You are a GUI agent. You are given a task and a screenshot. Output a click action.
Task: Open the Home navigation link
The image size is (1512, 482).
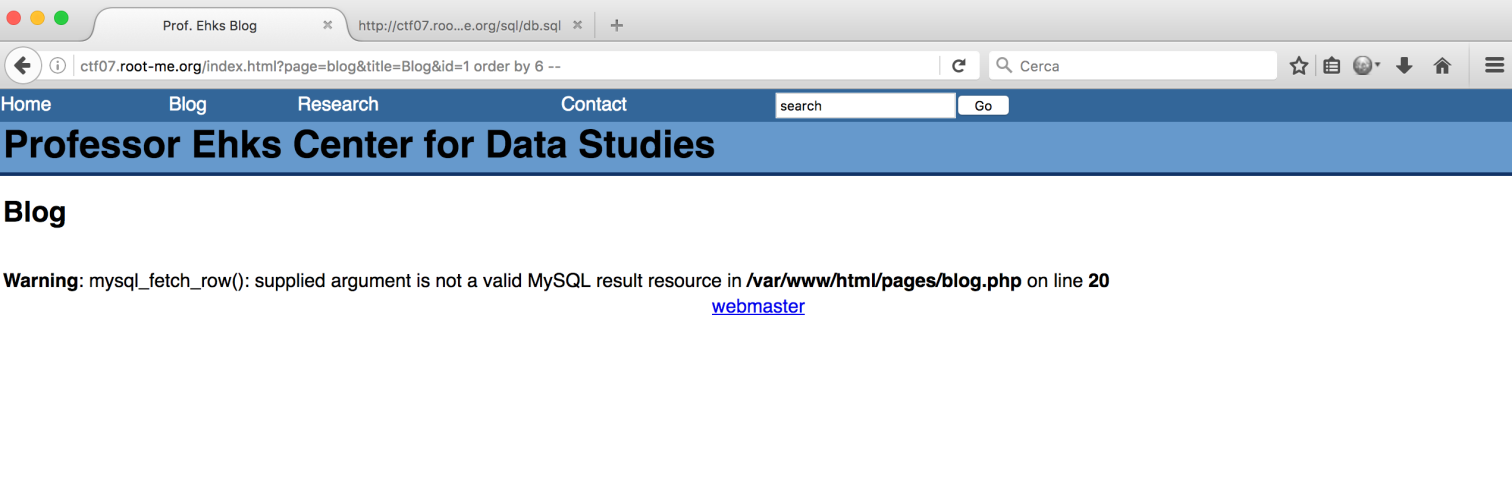click(26, 104)
